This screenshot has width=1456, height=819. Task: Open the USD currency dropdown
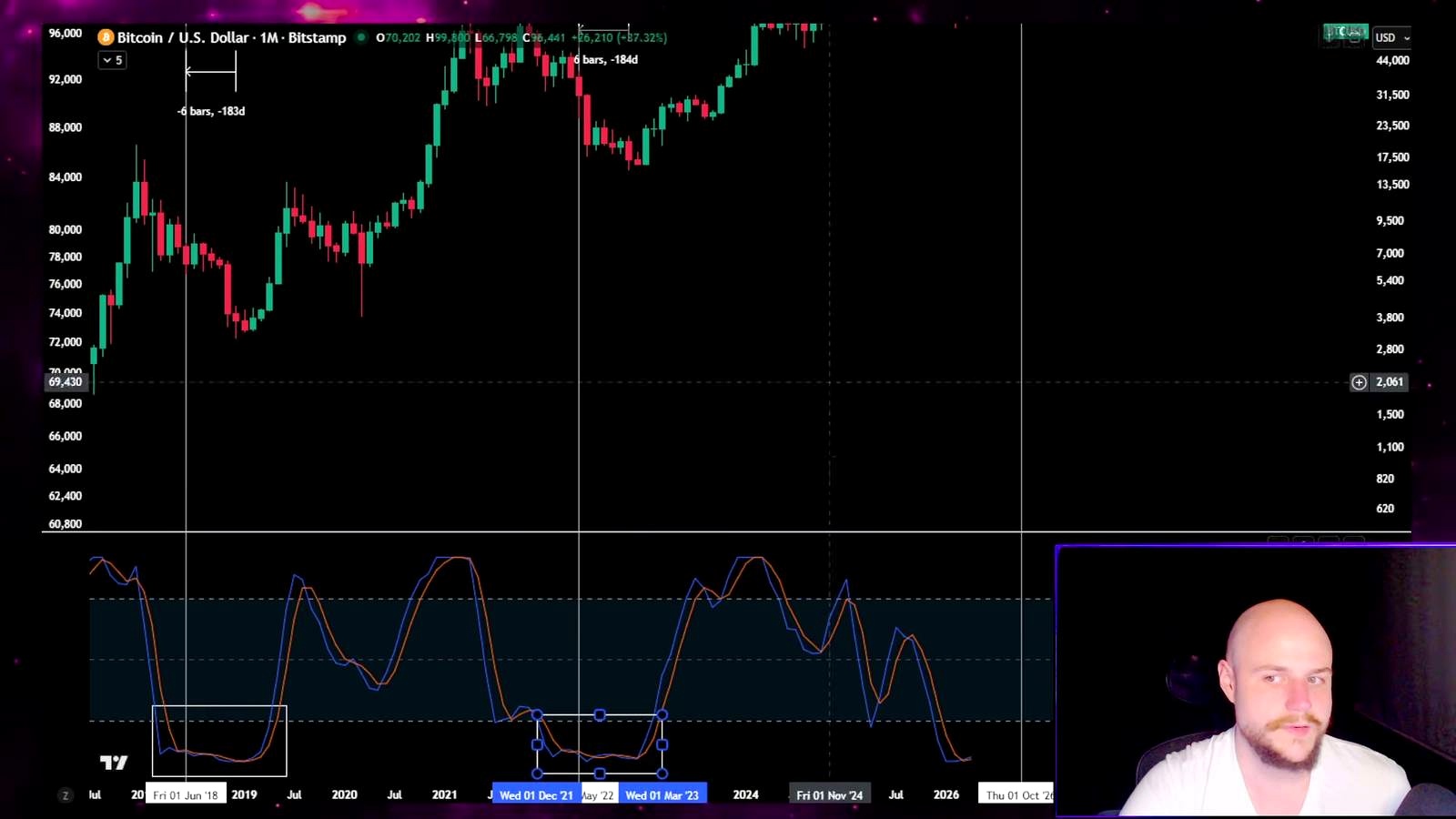tap(1391, 37)
